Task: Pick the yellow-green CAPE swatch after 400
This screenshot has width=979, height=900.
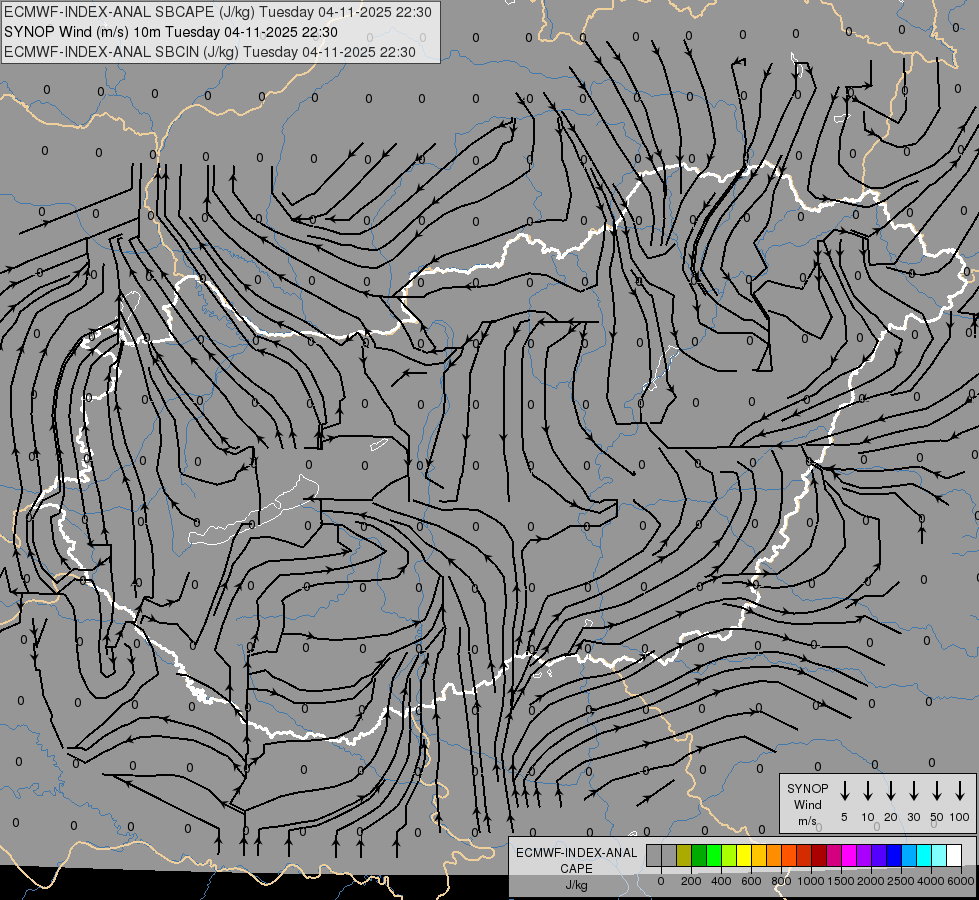Action: [x=729, y=856]
